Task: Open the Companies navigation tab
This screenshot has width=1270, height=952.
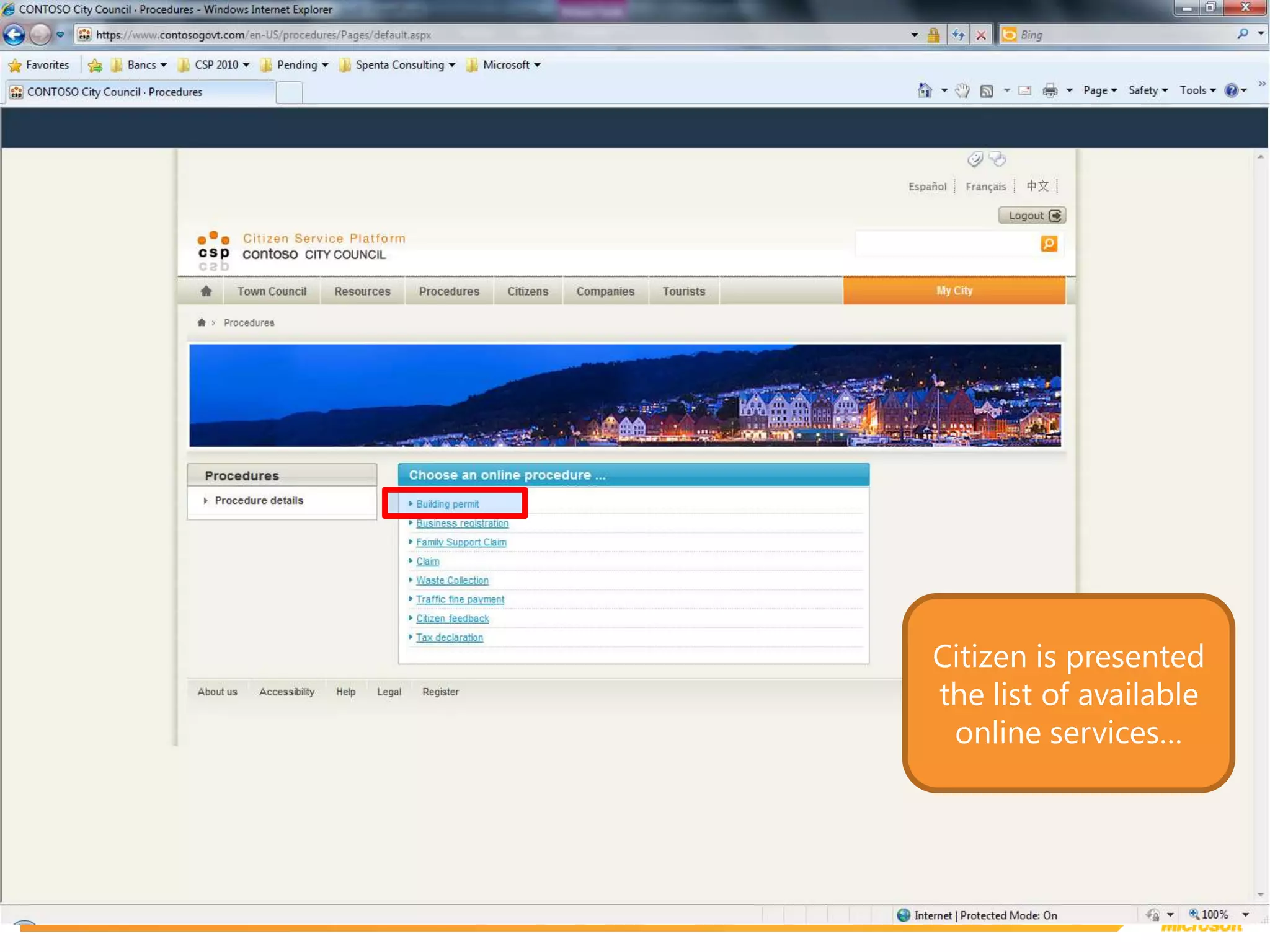Action: [x=605, y=291]
